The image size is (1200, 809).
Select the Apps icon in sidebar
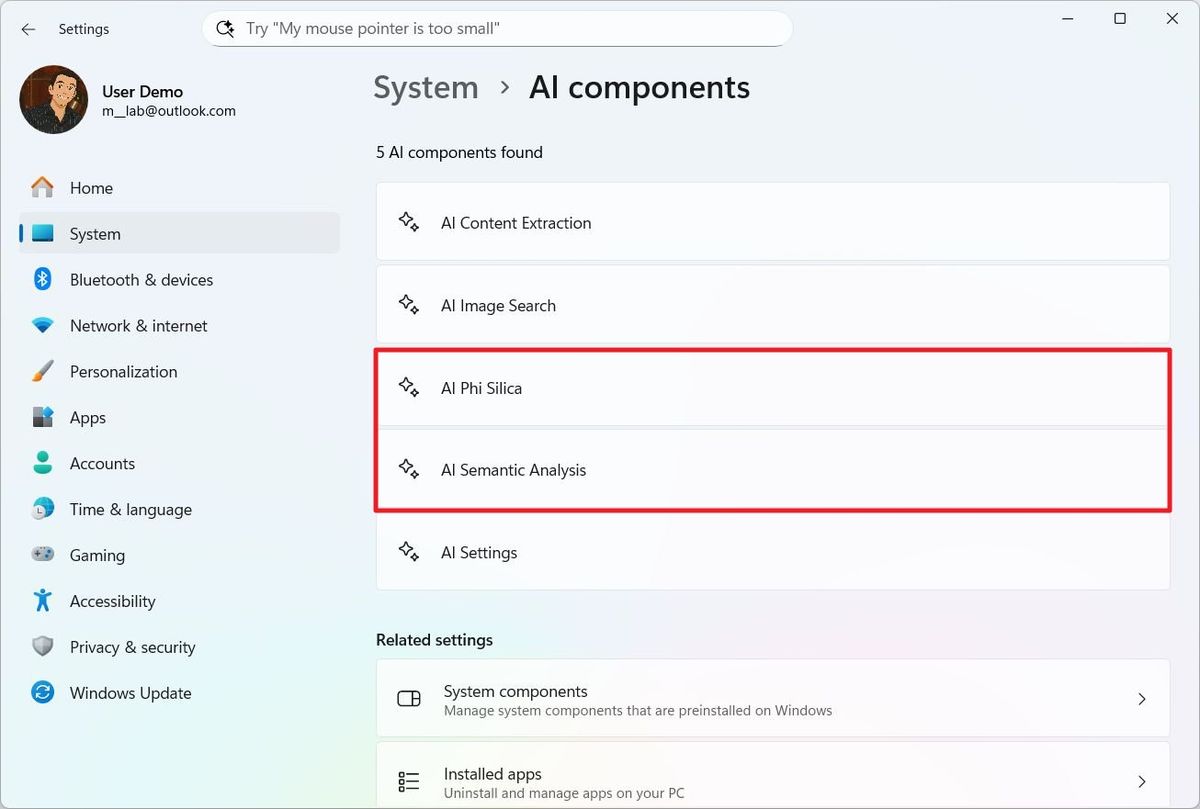point(42,417)
